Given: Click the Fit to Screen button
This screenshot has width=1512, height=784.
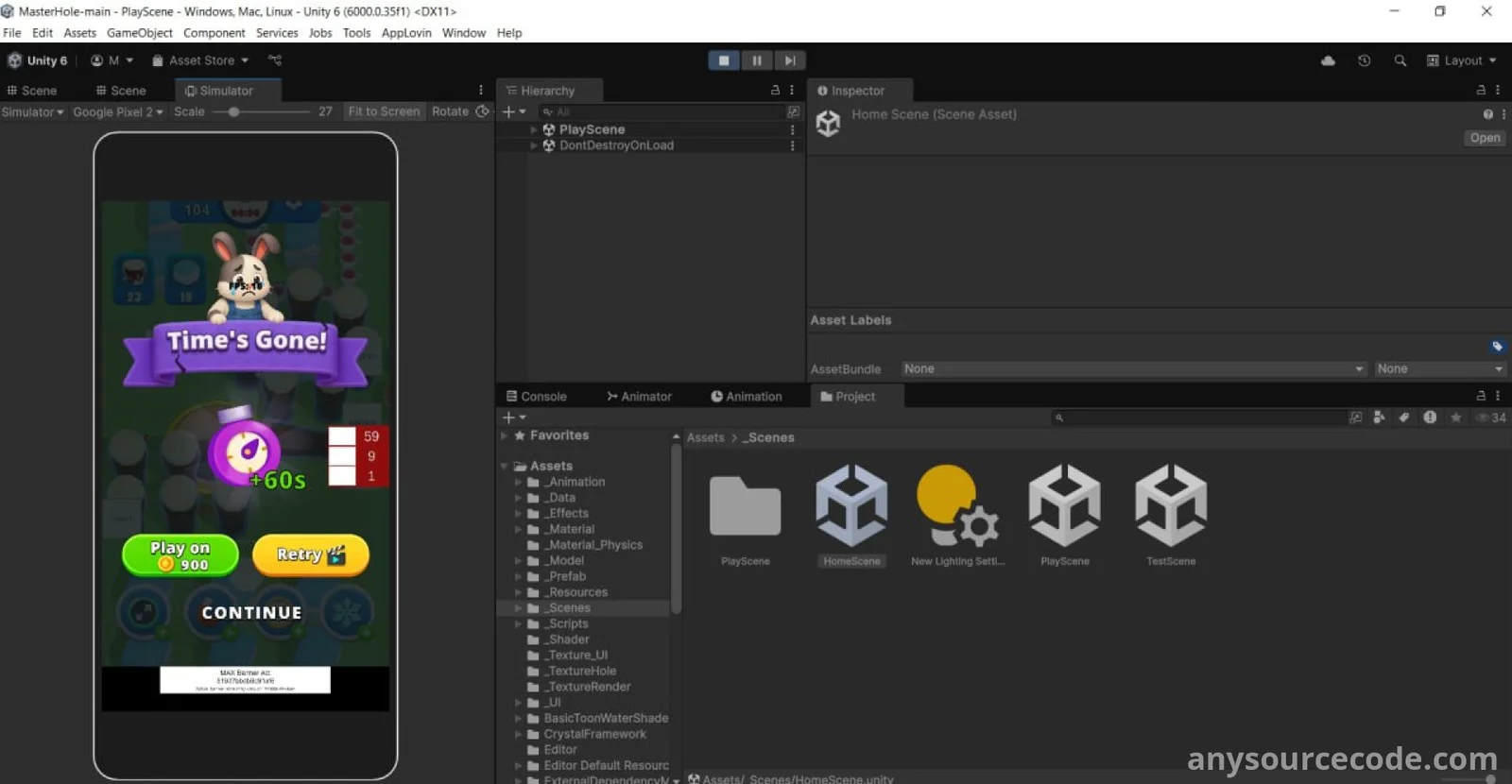Looking at the screenshot, I should pos(384,111).
